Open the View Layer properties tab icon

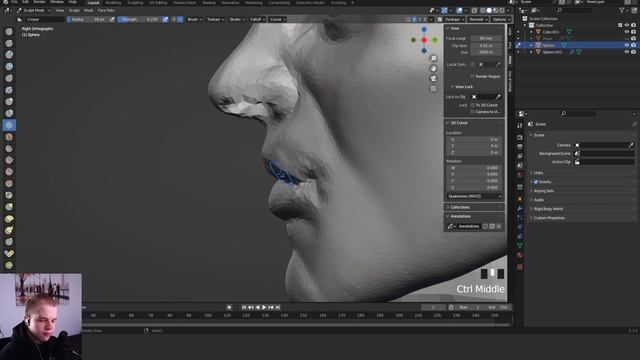point(520,156)
